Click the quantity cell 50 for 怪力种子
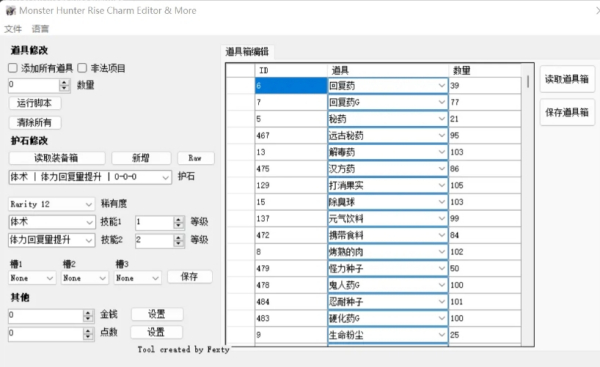This screenshot has width=600, height=367. click(485, 269)
